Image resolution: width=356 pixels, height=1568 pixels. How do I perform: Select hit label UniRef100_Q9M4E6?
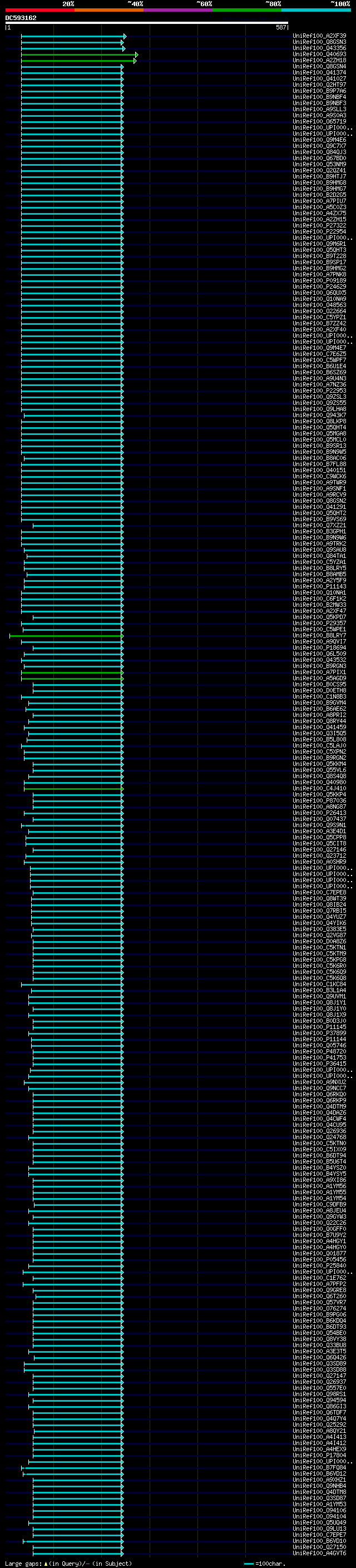pyautogui.click(x=319, y=140)
